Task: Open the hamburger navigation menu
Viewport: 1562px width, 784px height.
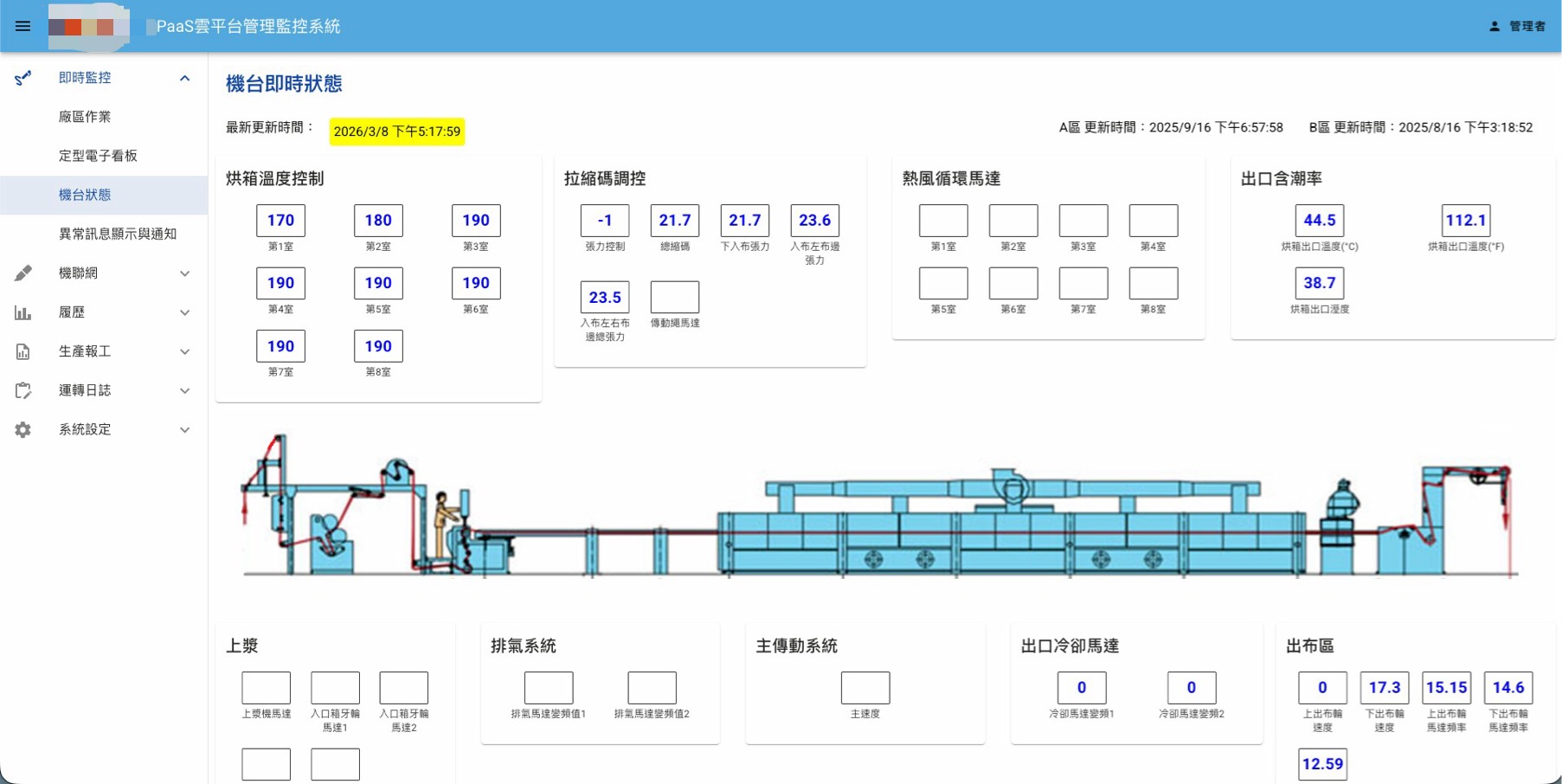Action: click(23, 25)
